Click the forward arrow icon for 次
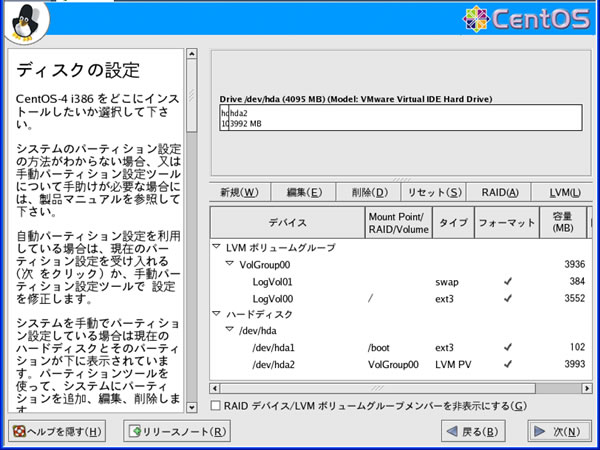Screen dimensions: 600x450 (540, 432)
